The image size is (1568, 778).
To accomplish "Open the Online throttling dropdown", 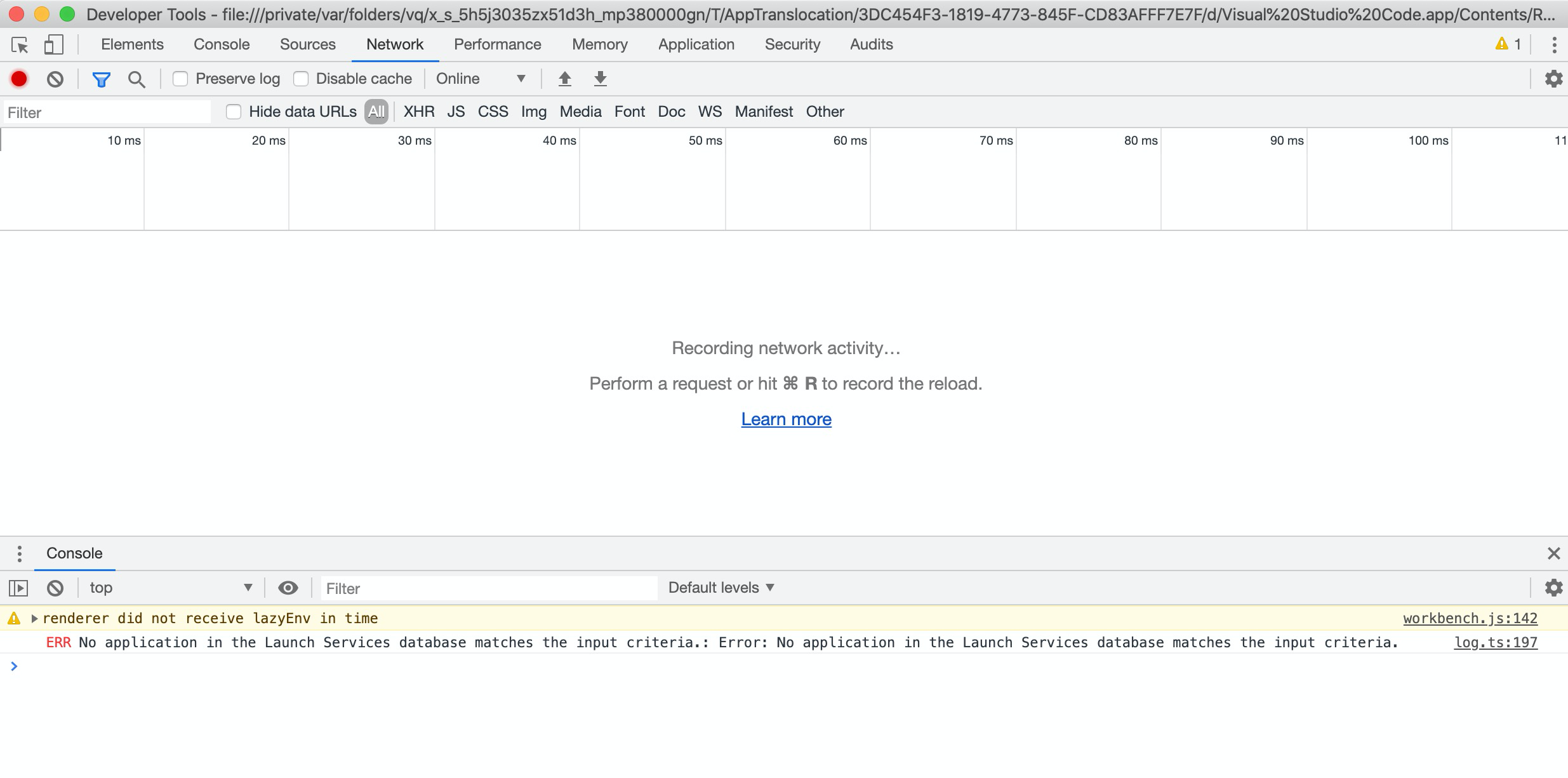I will click(481, 79).
